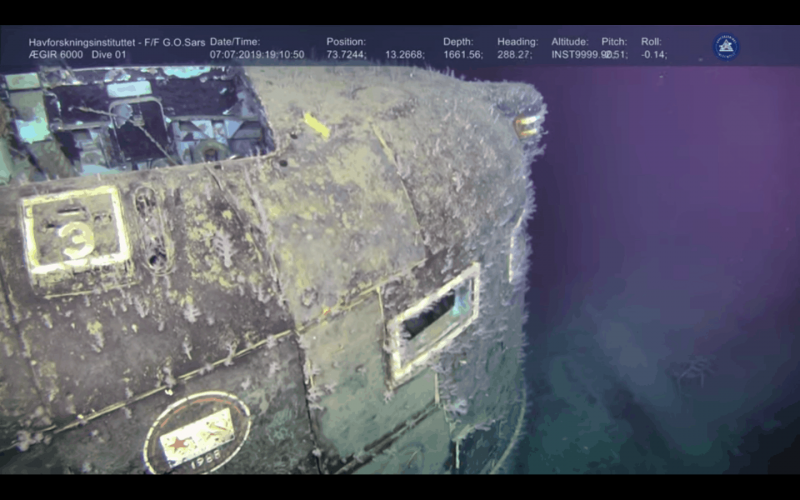
Task: Click the institute logo in the overlay bar
Action: pyautogui.click(x=726, y=46)
